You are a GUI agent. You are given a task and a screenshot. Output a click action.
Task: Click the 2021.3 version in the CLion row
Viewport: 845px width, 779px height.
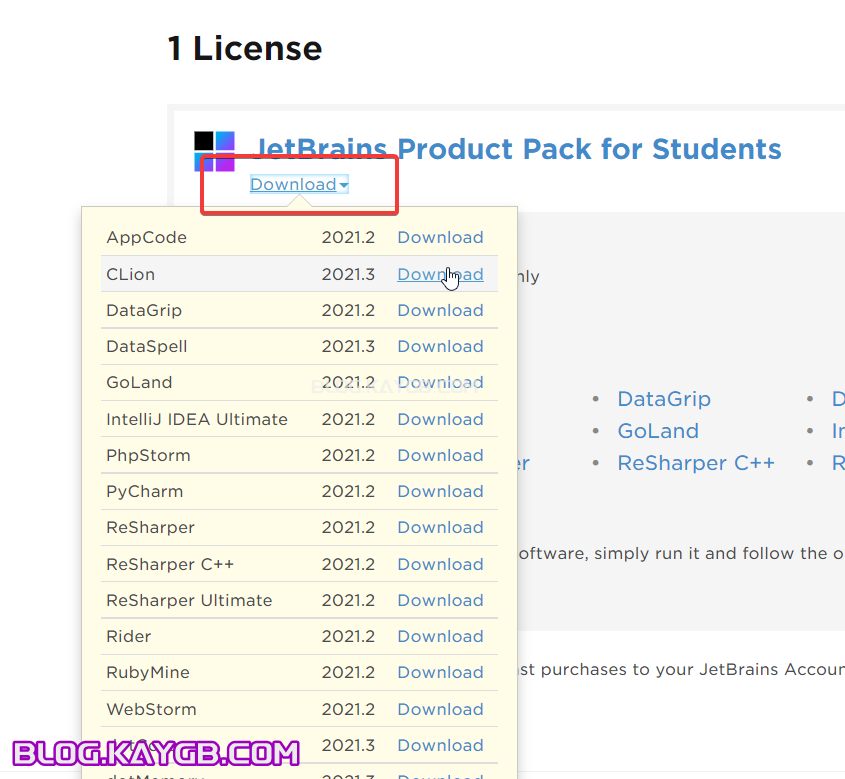click(x=348, y=274)
